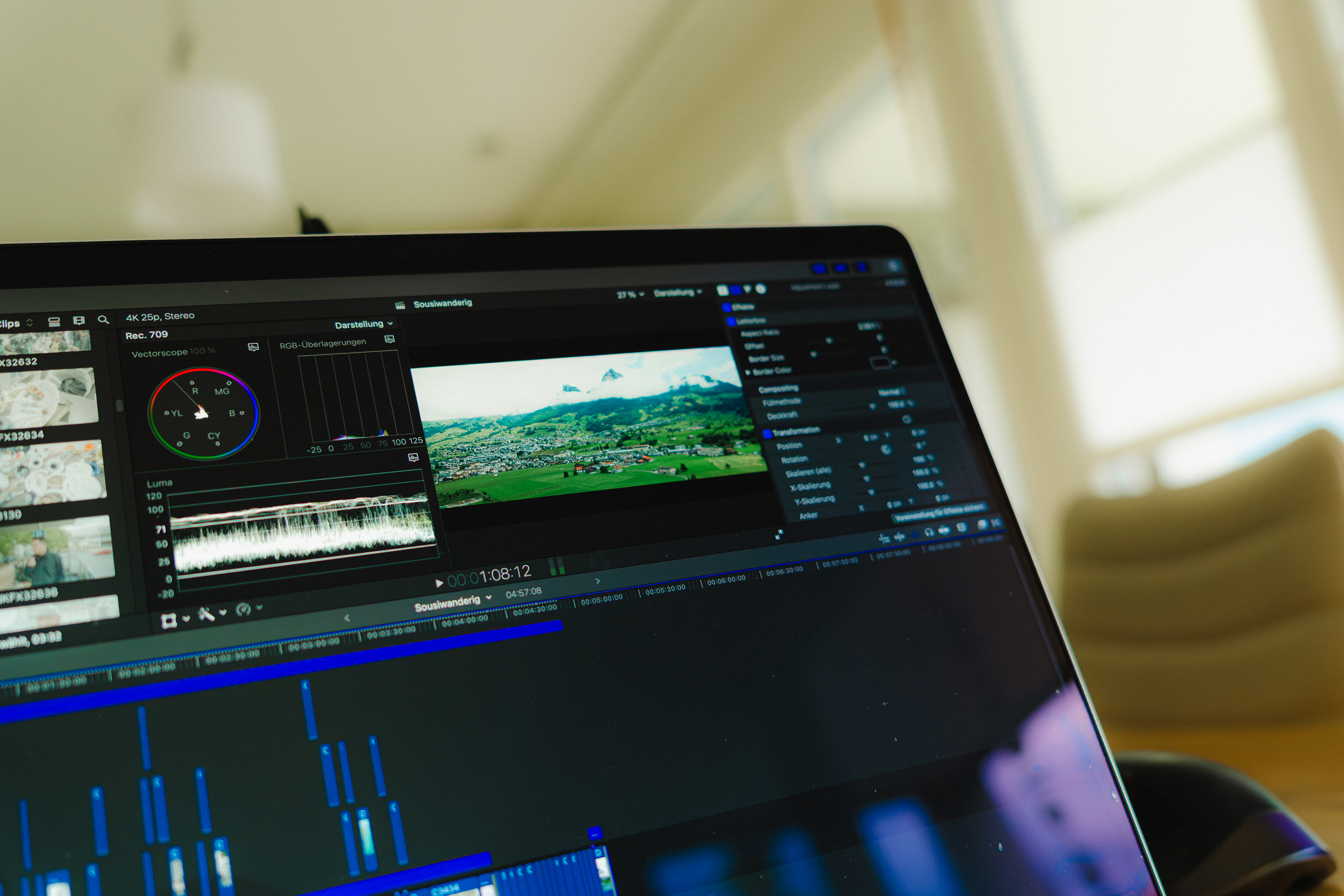This screenshot has height=896, width=1344.
Task: Click Voreinstellung für Effekte sichern button
Action: coord(939,512)
